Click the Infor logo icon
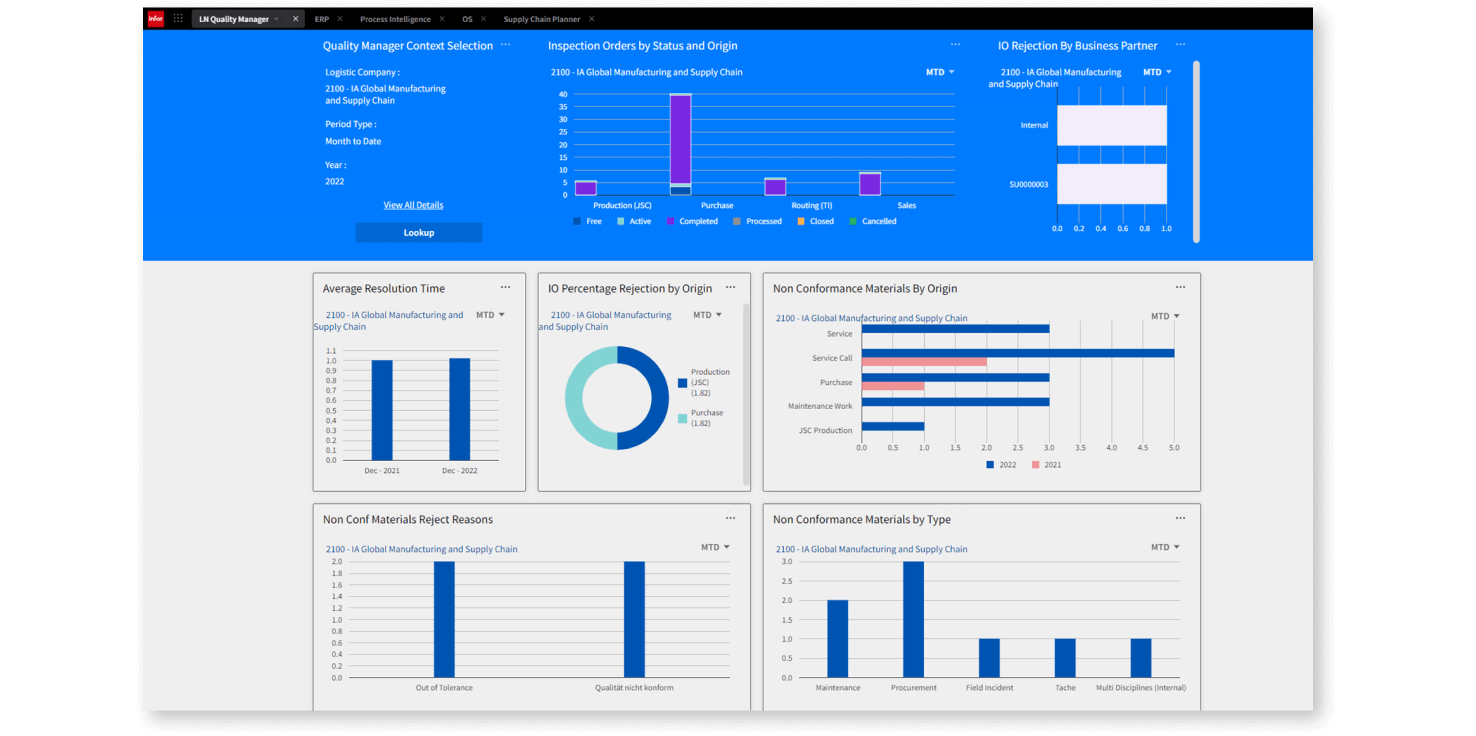The image size is (1476, 736). (x=155, y=17)
